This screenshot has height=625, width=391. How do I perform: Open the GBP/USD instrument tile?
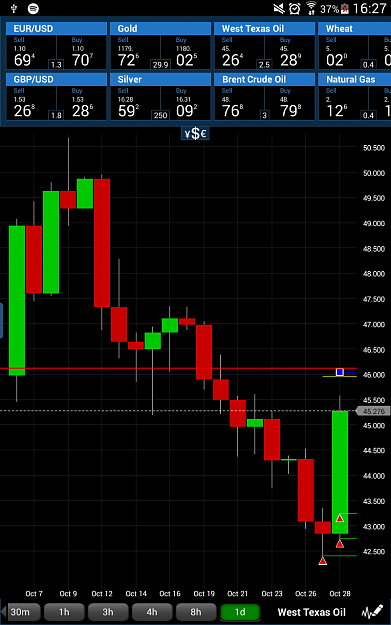click(x=56, y=96)
